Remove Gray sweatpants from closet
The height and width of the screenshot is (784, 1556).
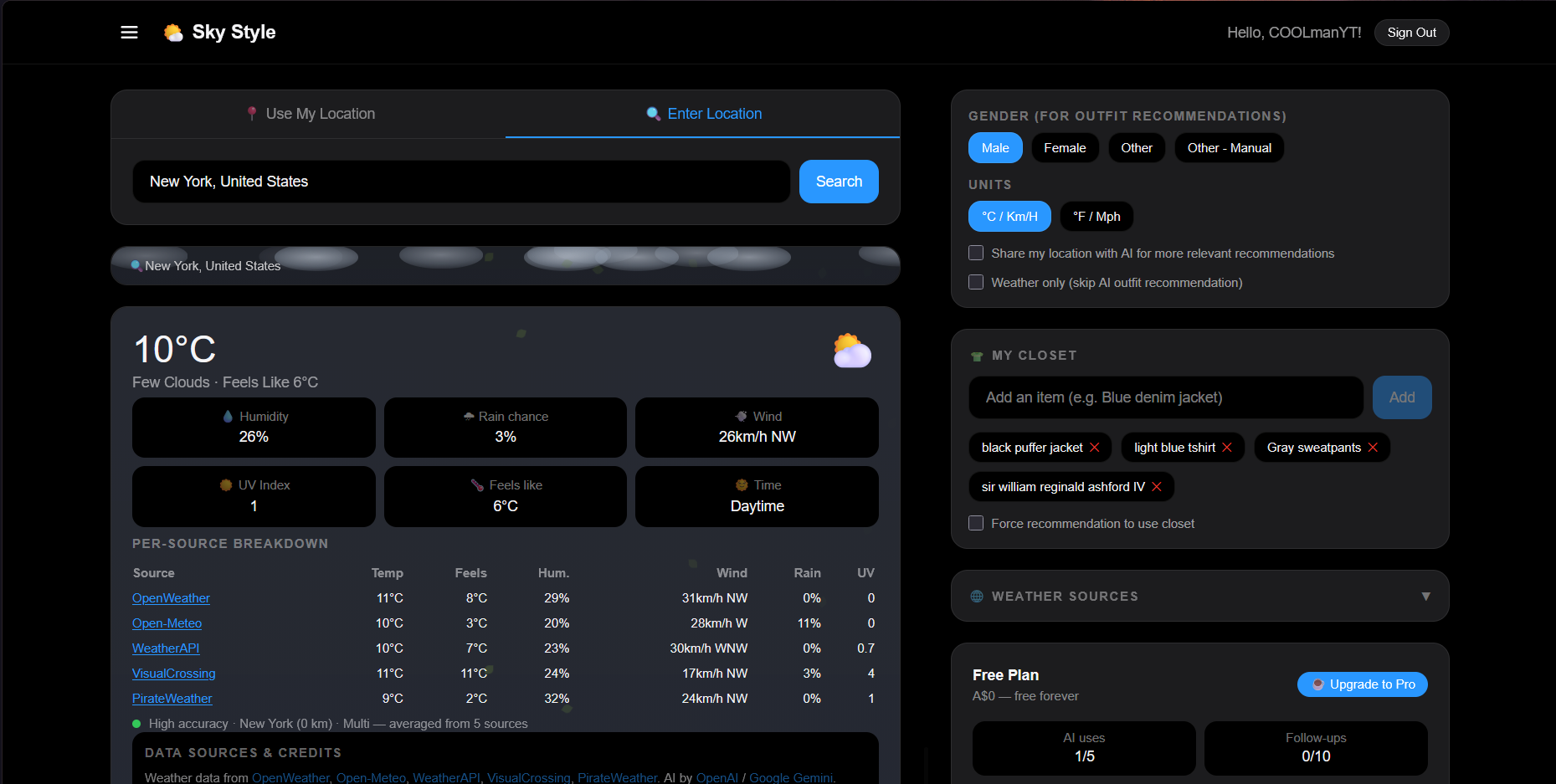[1373, 448]
